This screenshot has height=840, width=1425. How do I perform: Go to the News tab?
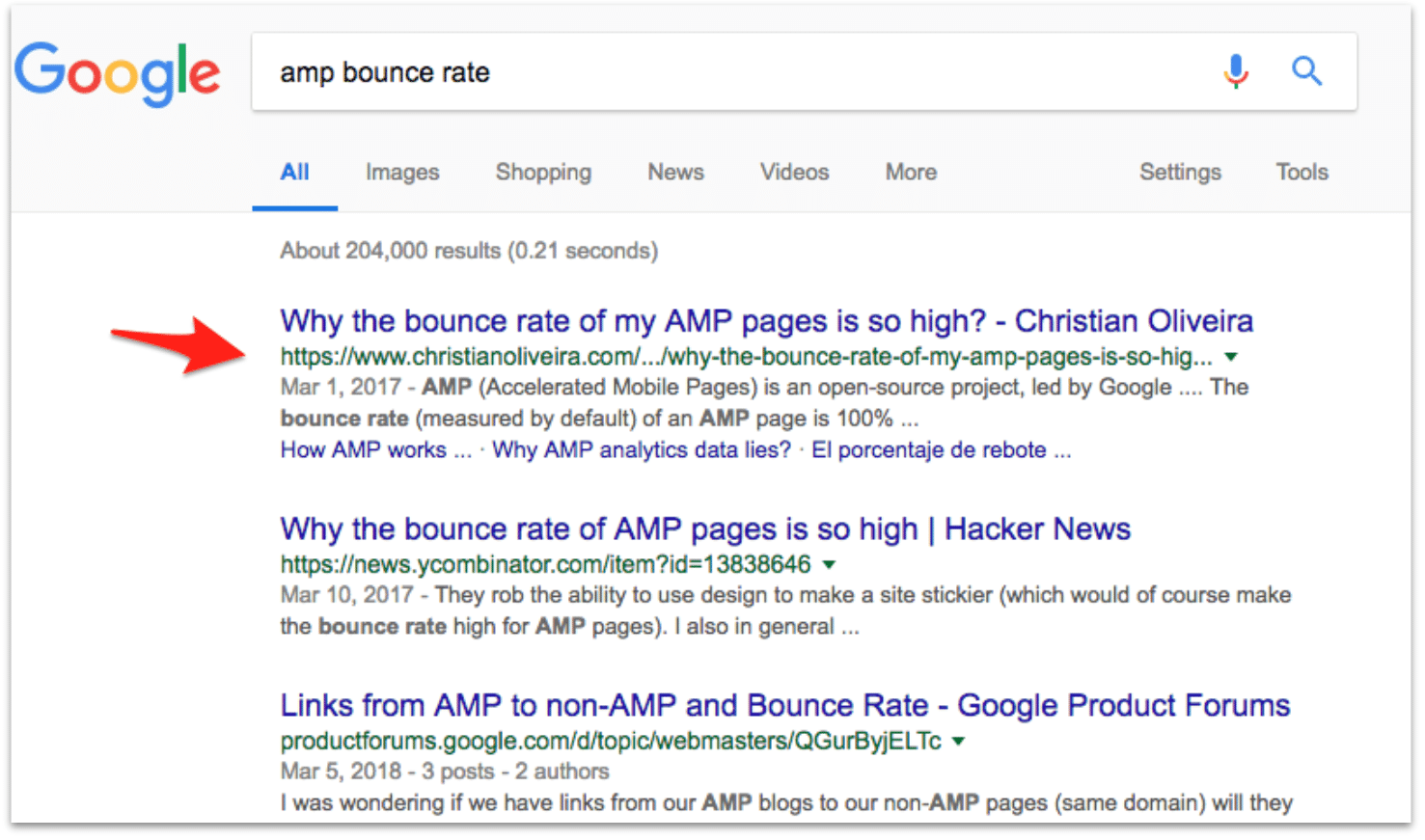point(675,173)
